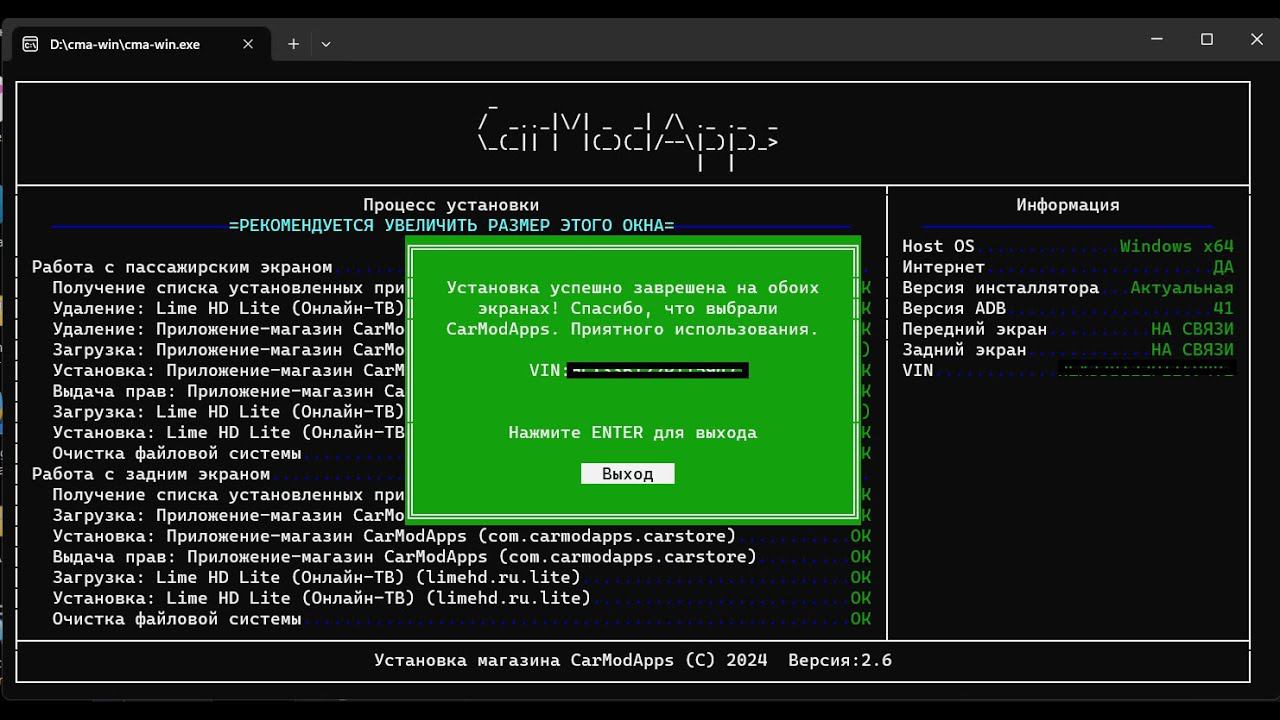Click the Версия:2.6 footer text
Screen dimensions: 1280x720
(x=840, y=660)
